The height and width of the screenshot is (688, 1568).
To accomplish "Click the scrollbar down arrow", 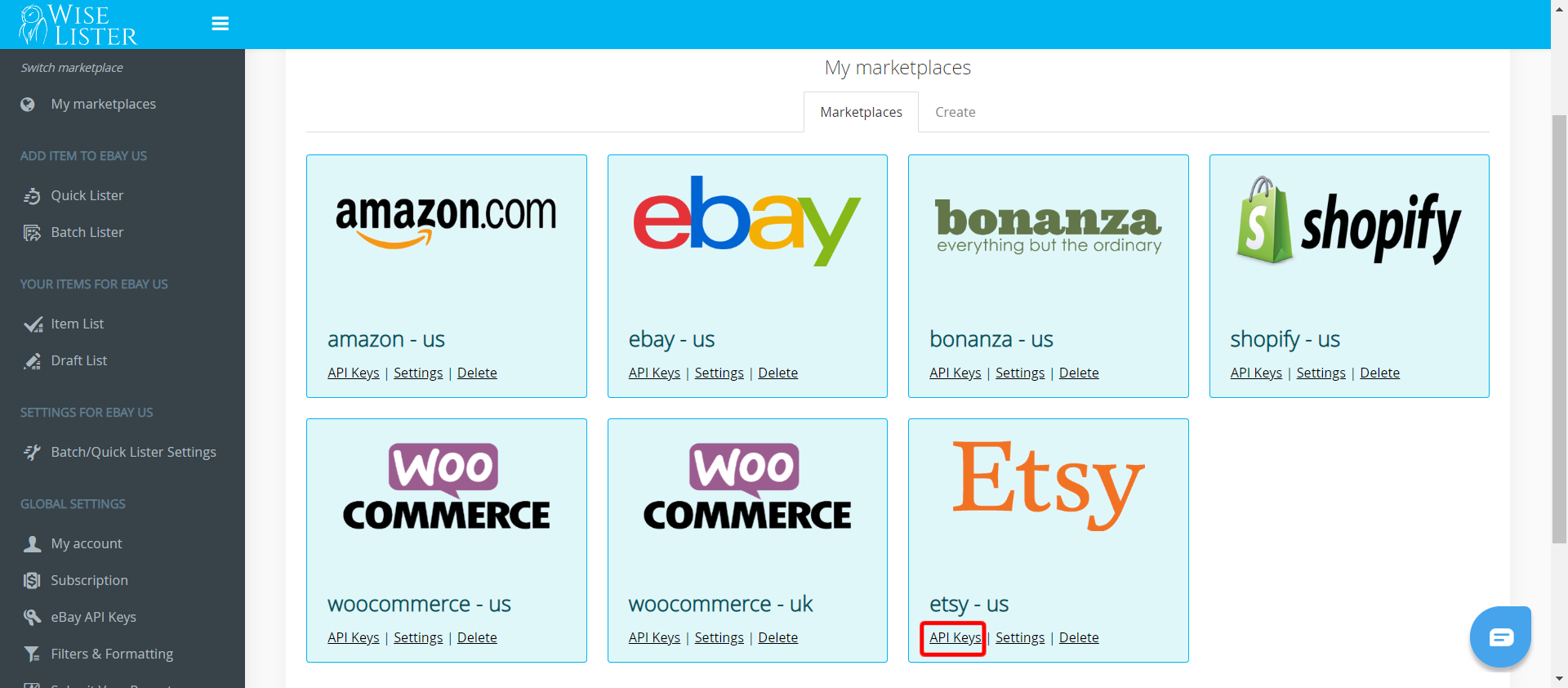I will pos(1559,679).
